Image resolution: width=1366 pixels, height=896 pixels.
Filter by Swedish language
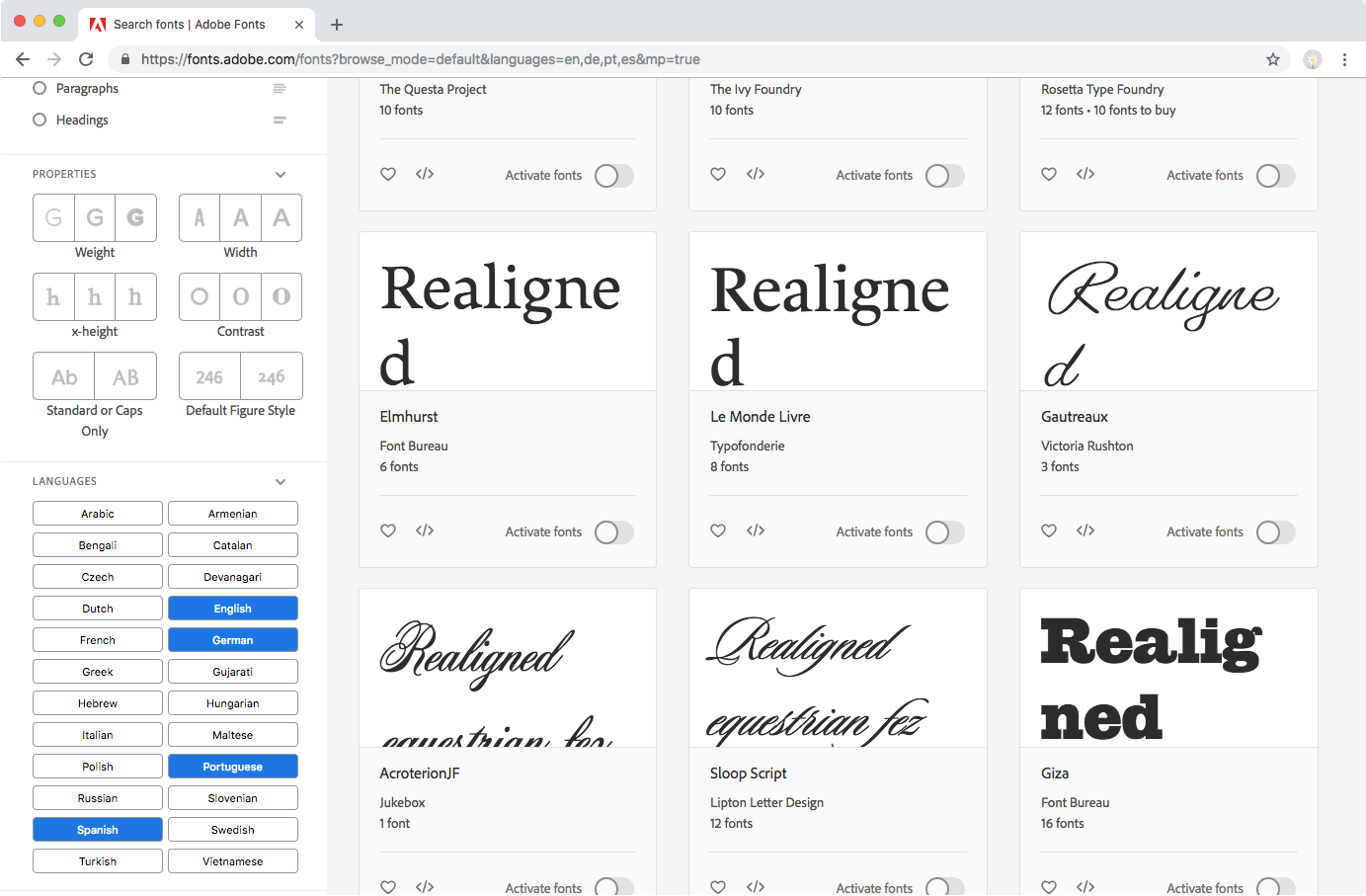(233, 830)
